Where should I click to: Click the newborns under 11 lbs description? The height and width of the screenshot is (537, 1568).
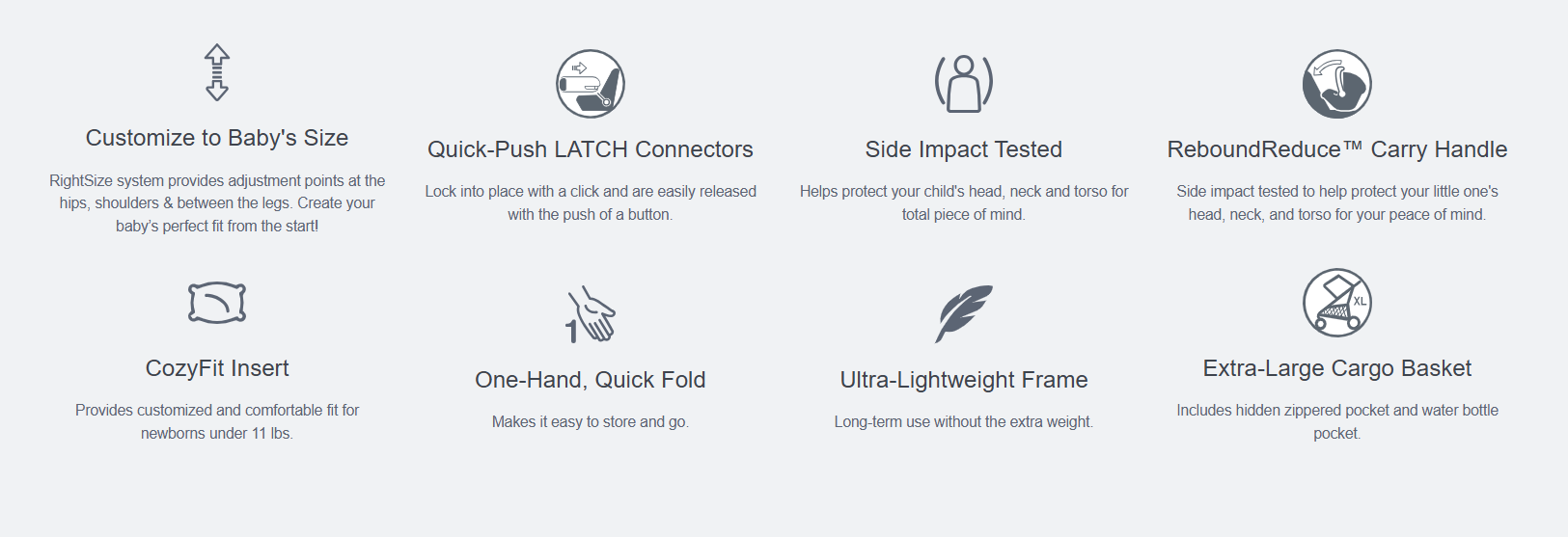[x=217, y=421]
